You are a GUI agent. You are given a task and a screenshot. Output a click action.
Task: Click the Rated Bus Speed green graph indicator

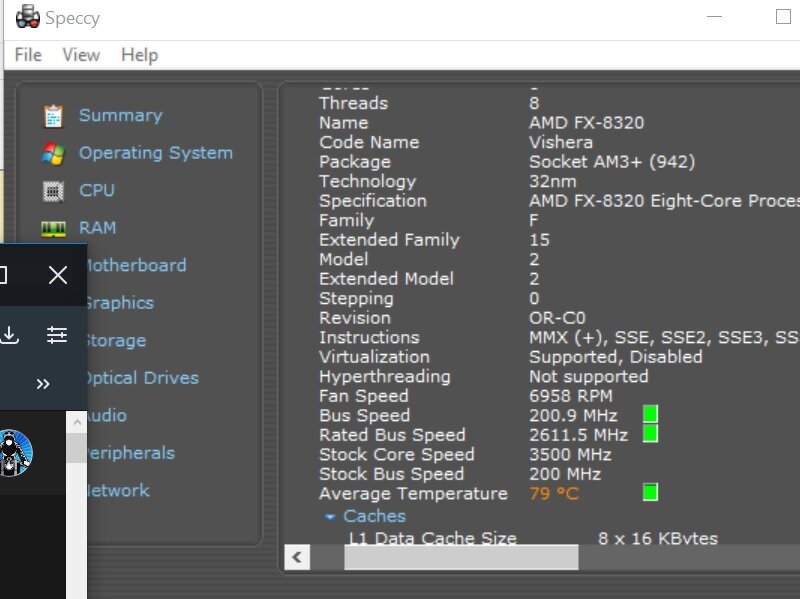pyautogui.click(x=650, y=434)
